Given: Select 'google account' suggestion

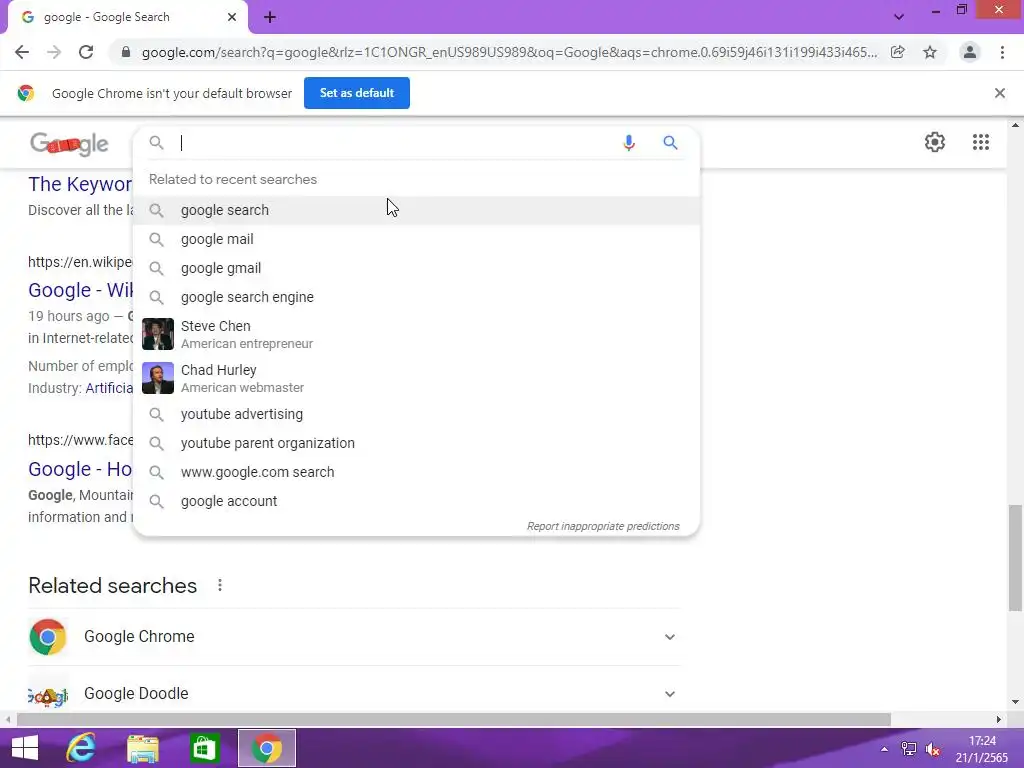Looking at the screenshot, I should [x=416, y=501].
